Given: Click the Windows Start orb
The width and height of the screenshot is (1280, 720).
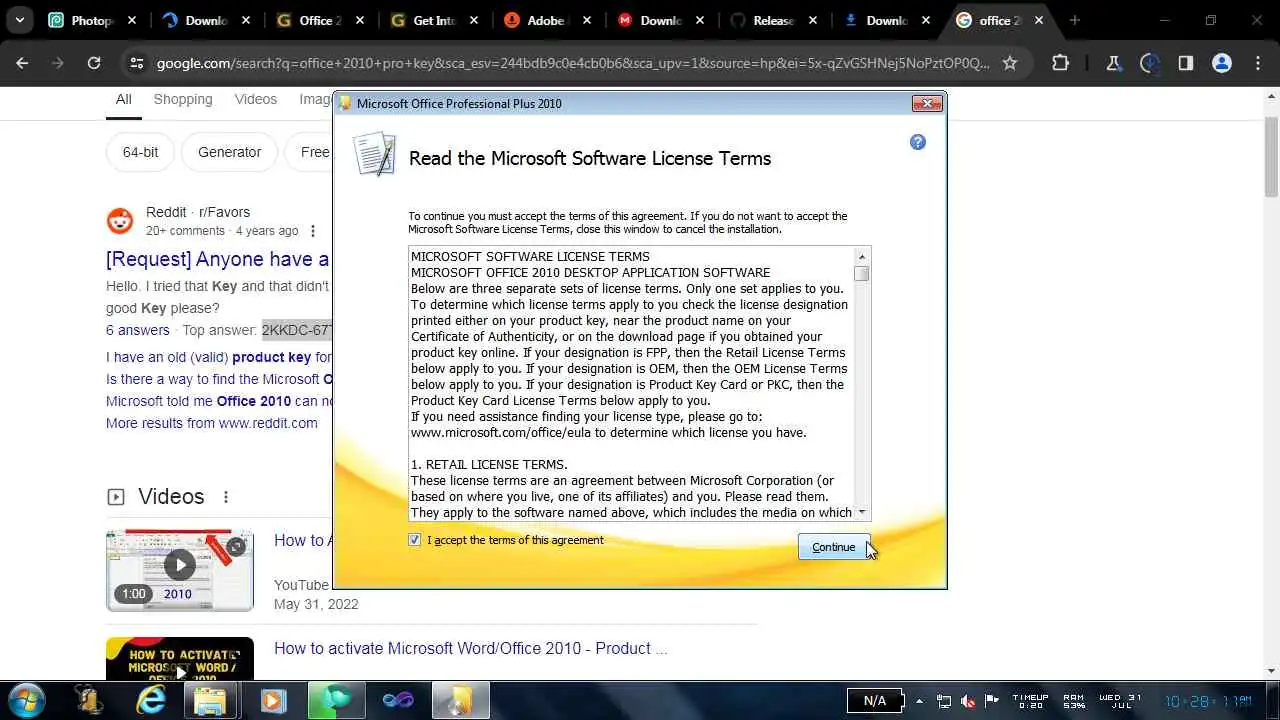Looking at the screenshot, I should [x=27, y=700].
